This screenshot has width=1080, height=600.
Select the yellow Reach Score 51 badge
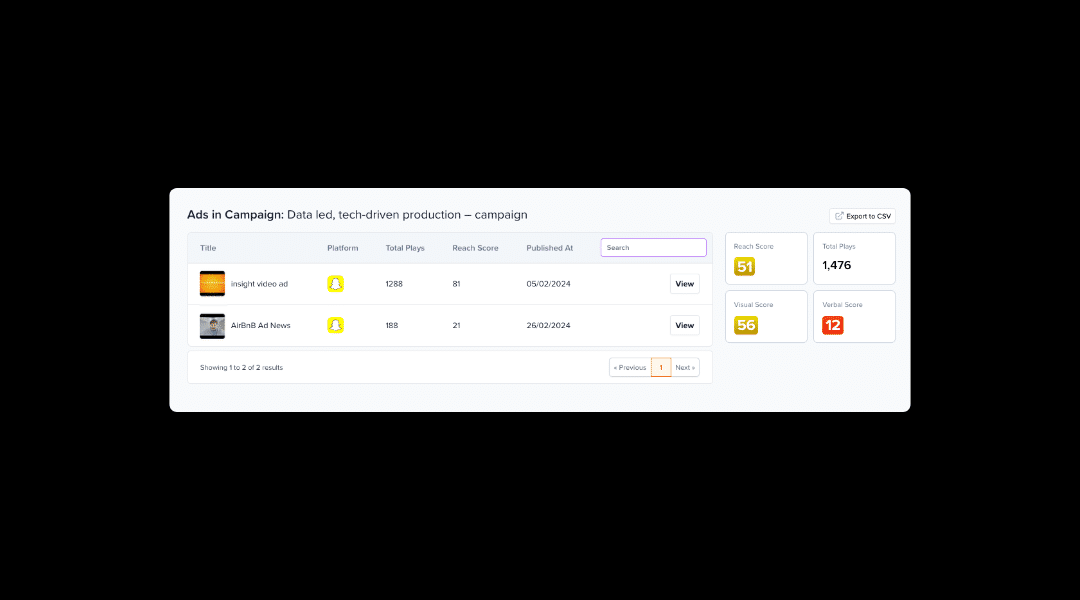point(744,266)
